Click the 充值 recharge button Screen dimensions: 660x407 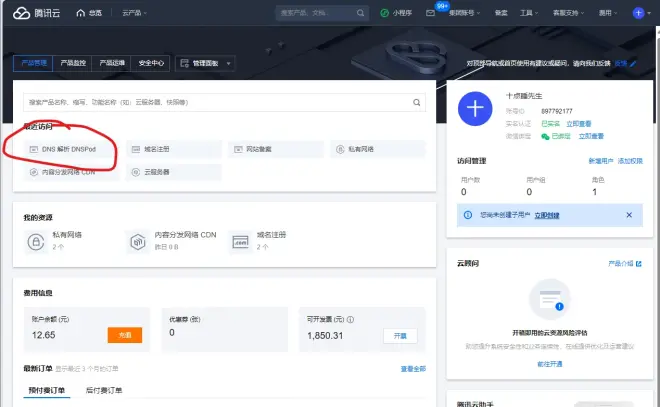pyautogui.click(x=125, y=335)
